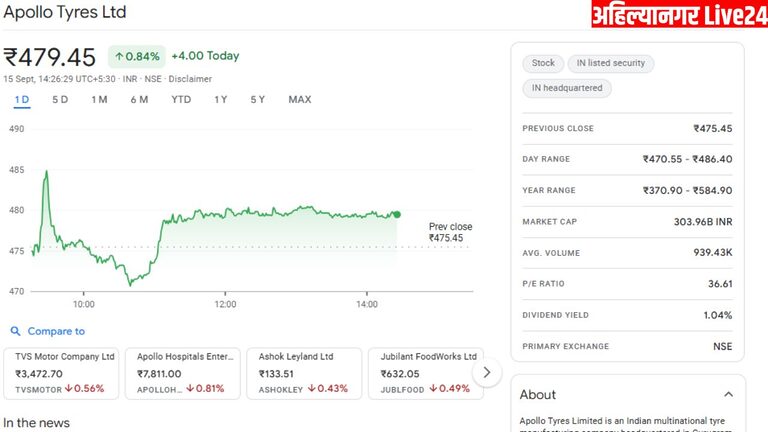The image size is (768, 432).
Task: Show the 6M price chart
Action: click(x=139, y=99)
